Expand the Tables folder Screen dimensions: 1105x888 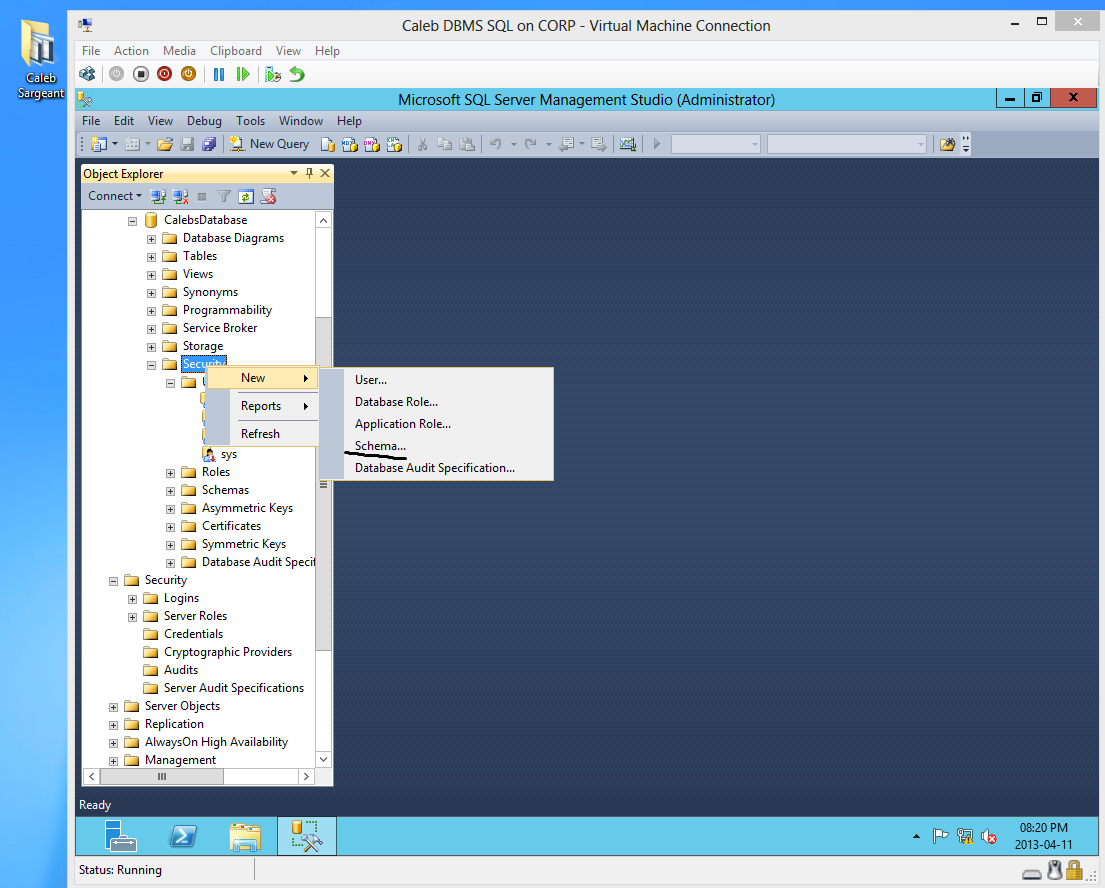pyautogui.click(x=152, y=257)
